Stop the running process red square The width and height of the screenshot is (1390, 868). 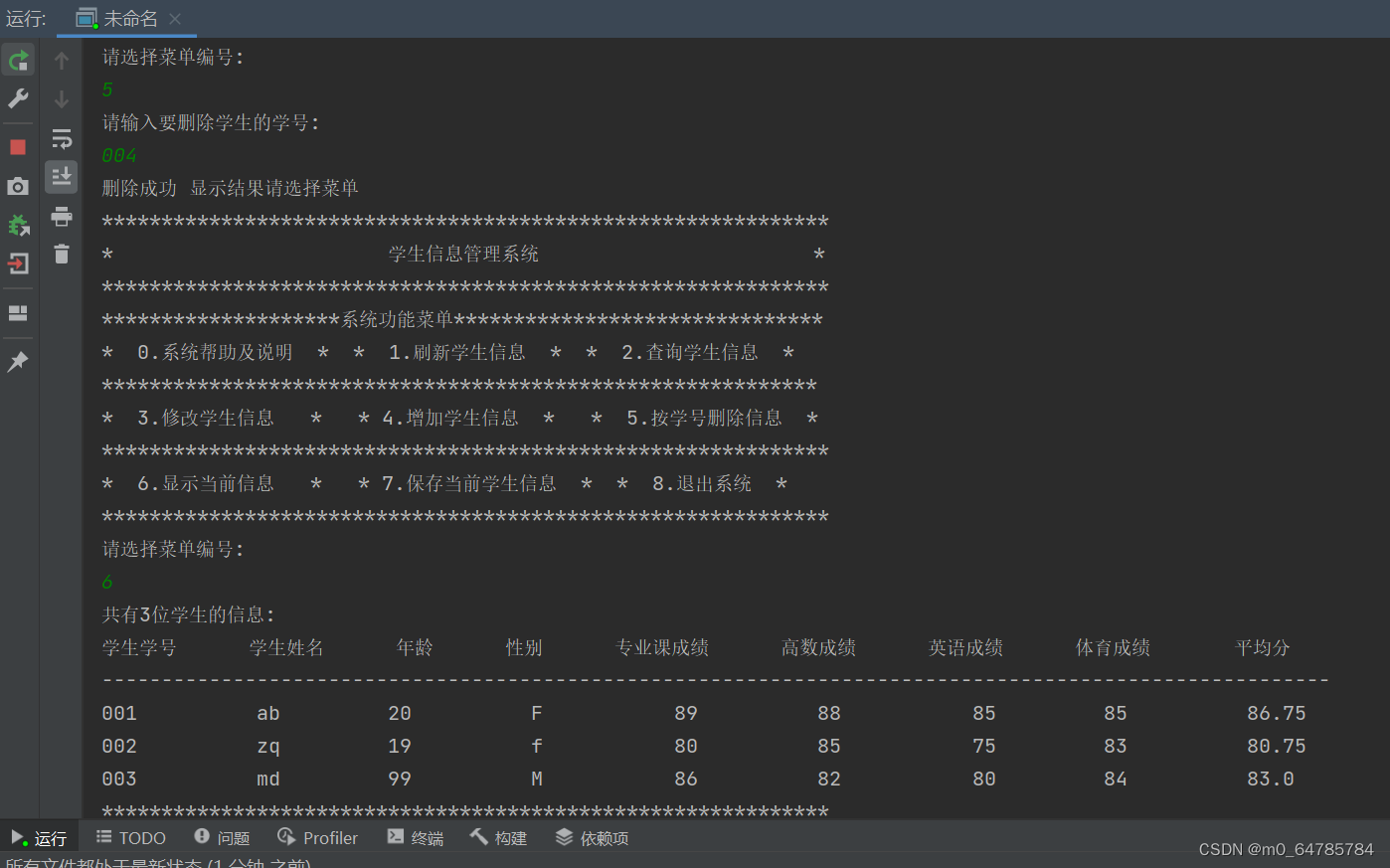(18, 147)
